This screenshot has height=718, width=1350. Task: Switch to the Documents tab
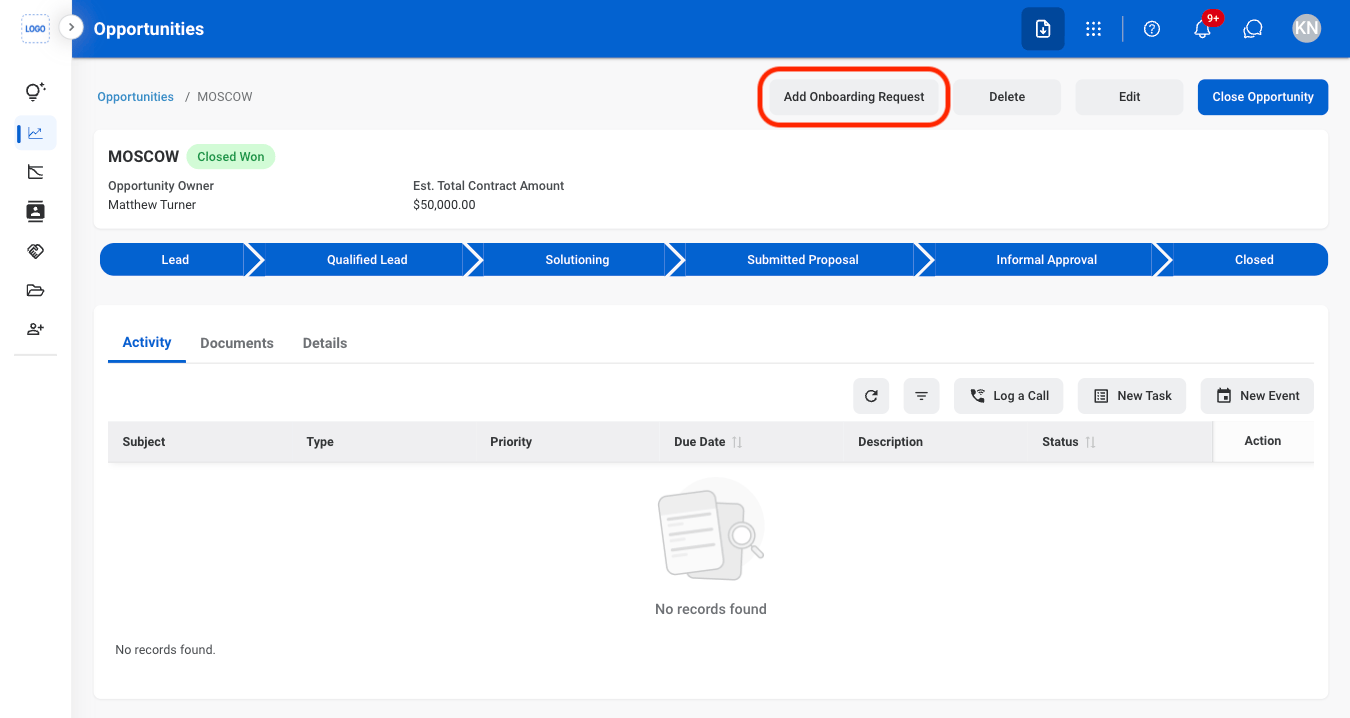tap(237, 343)
